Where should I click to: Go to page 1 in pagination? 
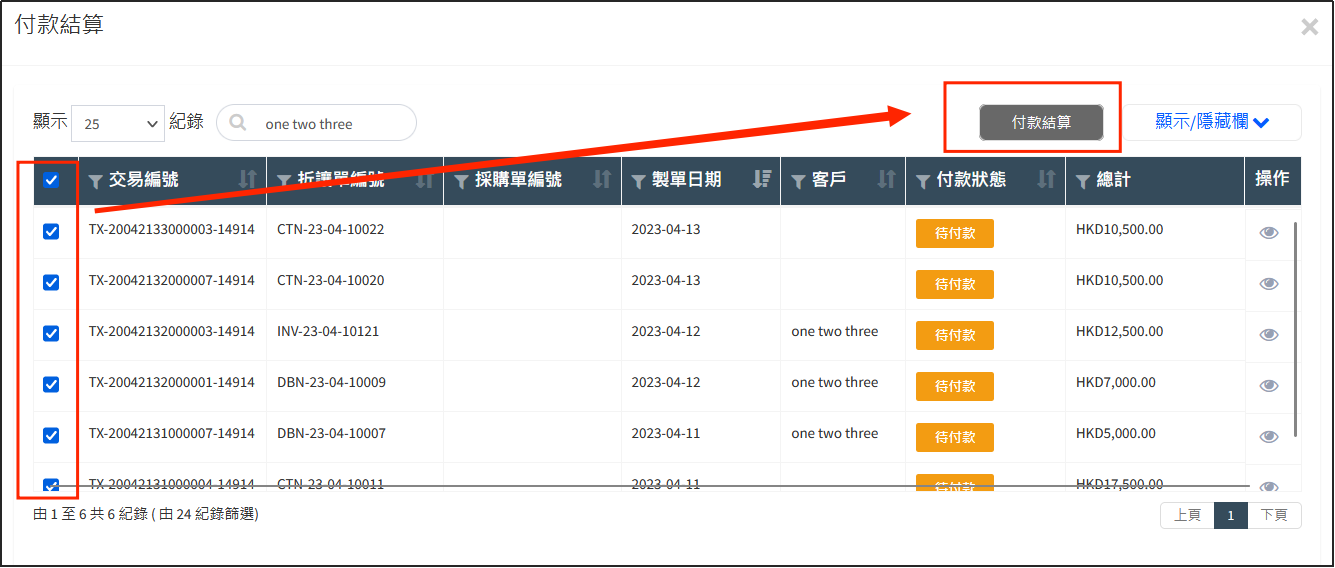1231,515
